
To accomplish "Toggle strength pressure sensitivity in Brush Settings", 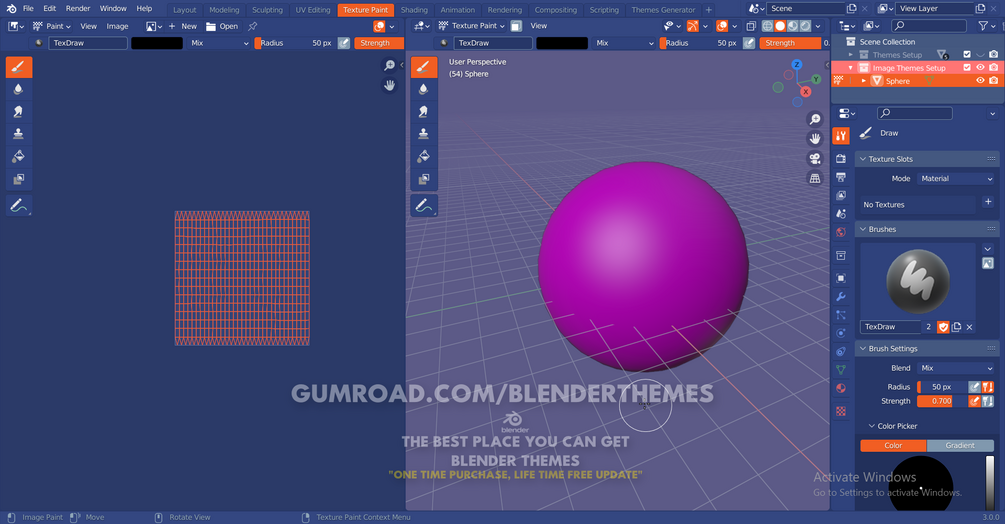I will tap(974, 401).
